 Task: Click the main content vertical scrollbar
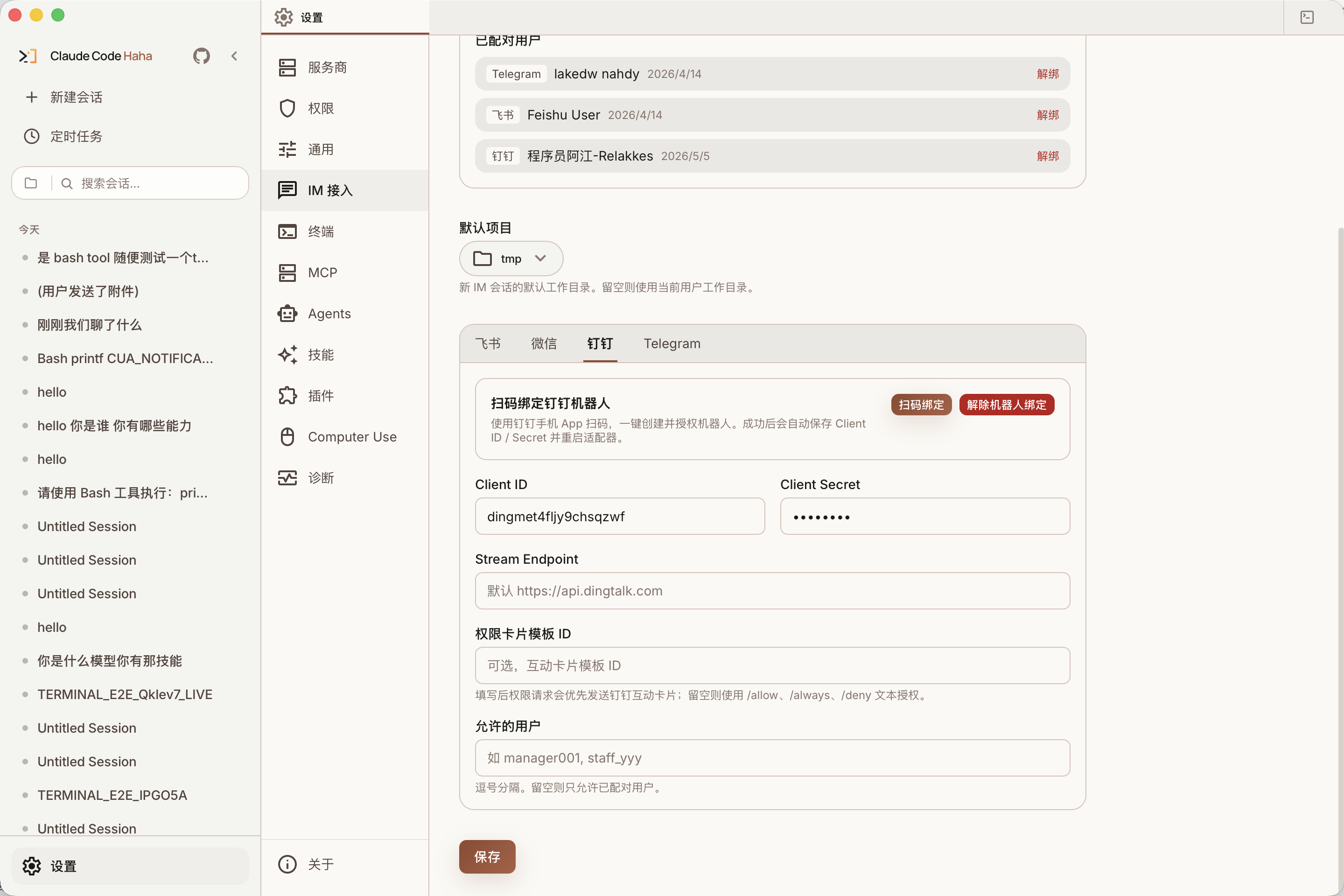[1341, 560]
